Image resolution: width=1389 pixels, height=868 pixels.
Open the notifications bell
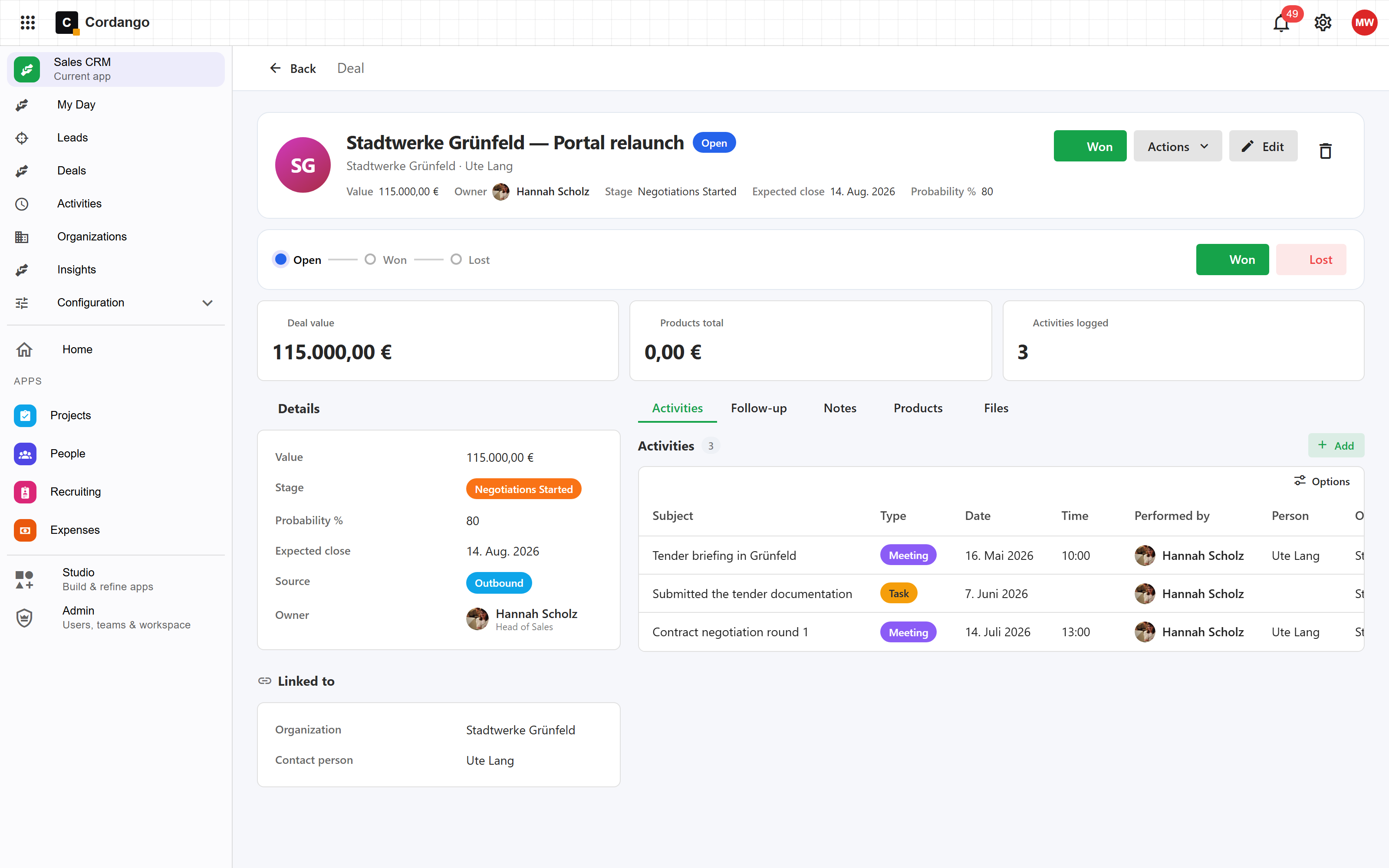point(1281,23)
